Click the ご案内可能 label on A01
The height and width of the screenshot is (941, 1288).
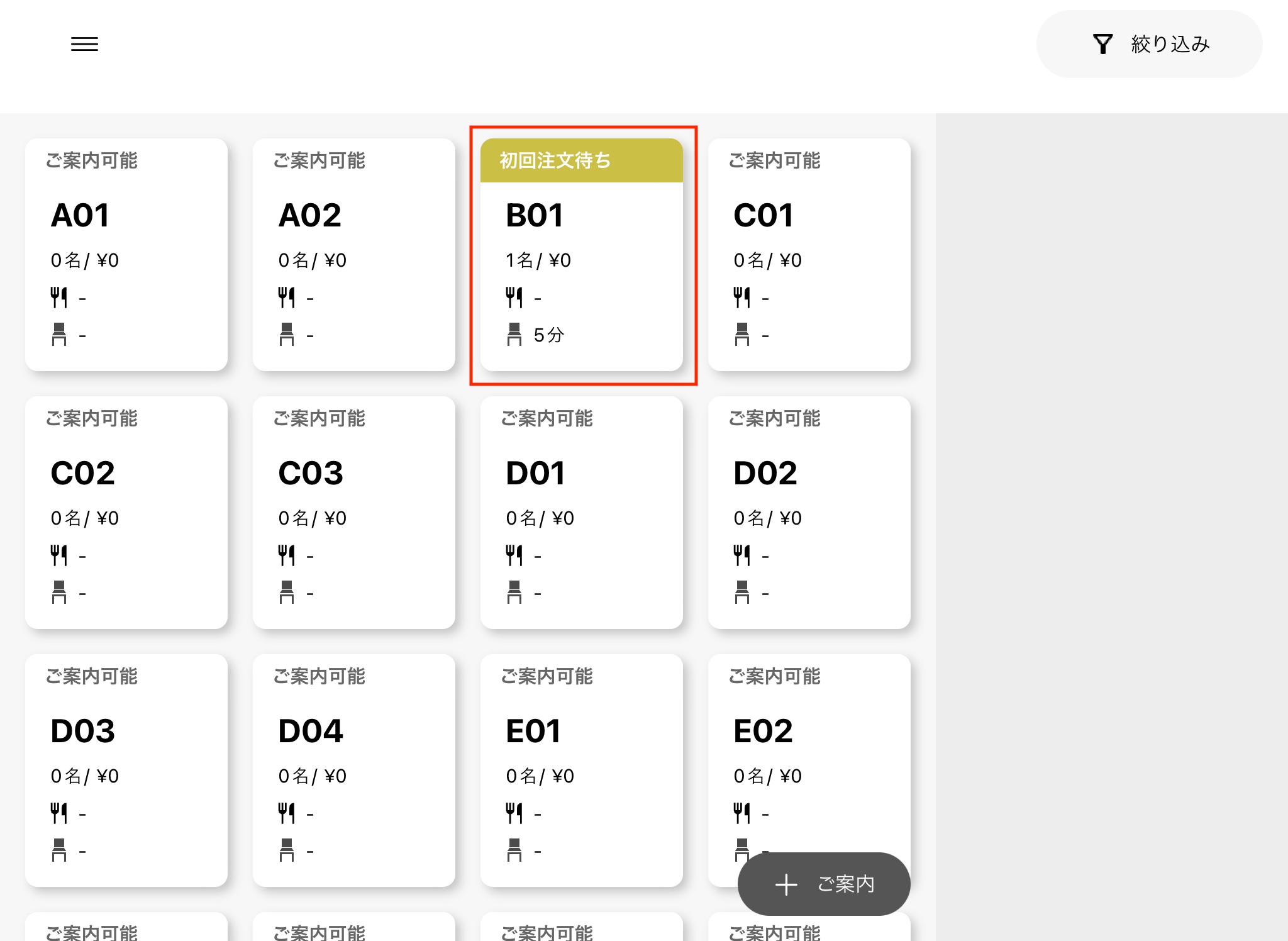92,160
